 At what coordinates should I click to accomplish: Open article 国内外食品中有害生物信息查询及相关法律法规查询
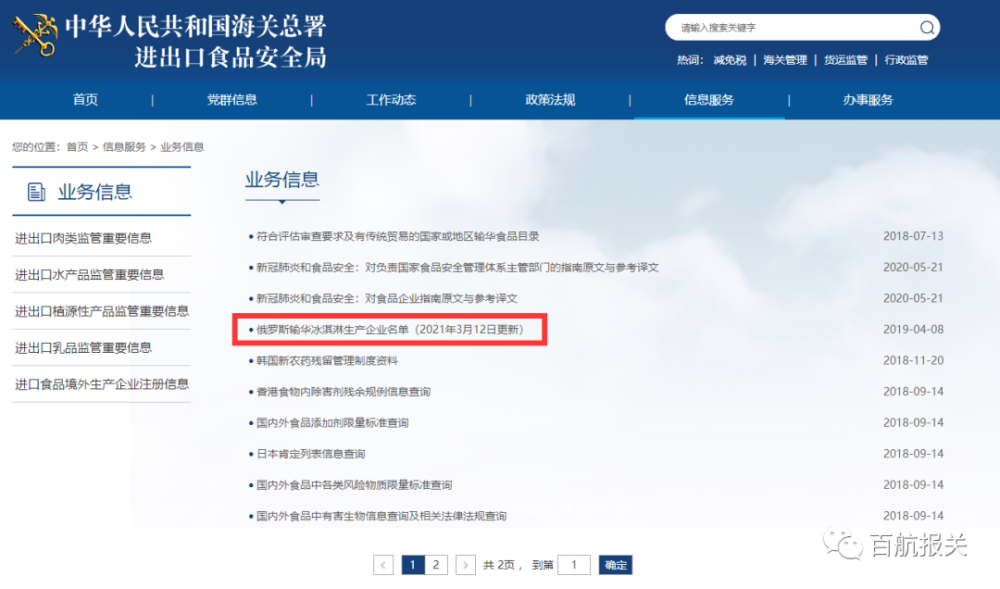[x=381, y=516]
